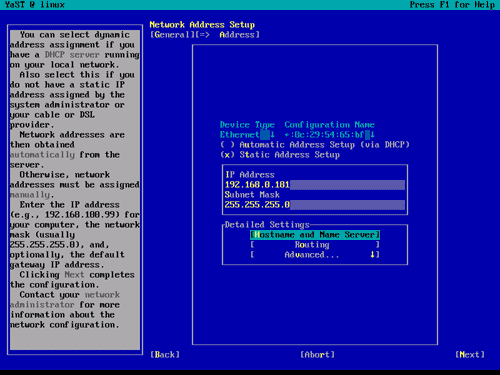This screenshot has height=375, width=500.
Task: Click the Press F1 for Help text
Action: click(452, 5)
